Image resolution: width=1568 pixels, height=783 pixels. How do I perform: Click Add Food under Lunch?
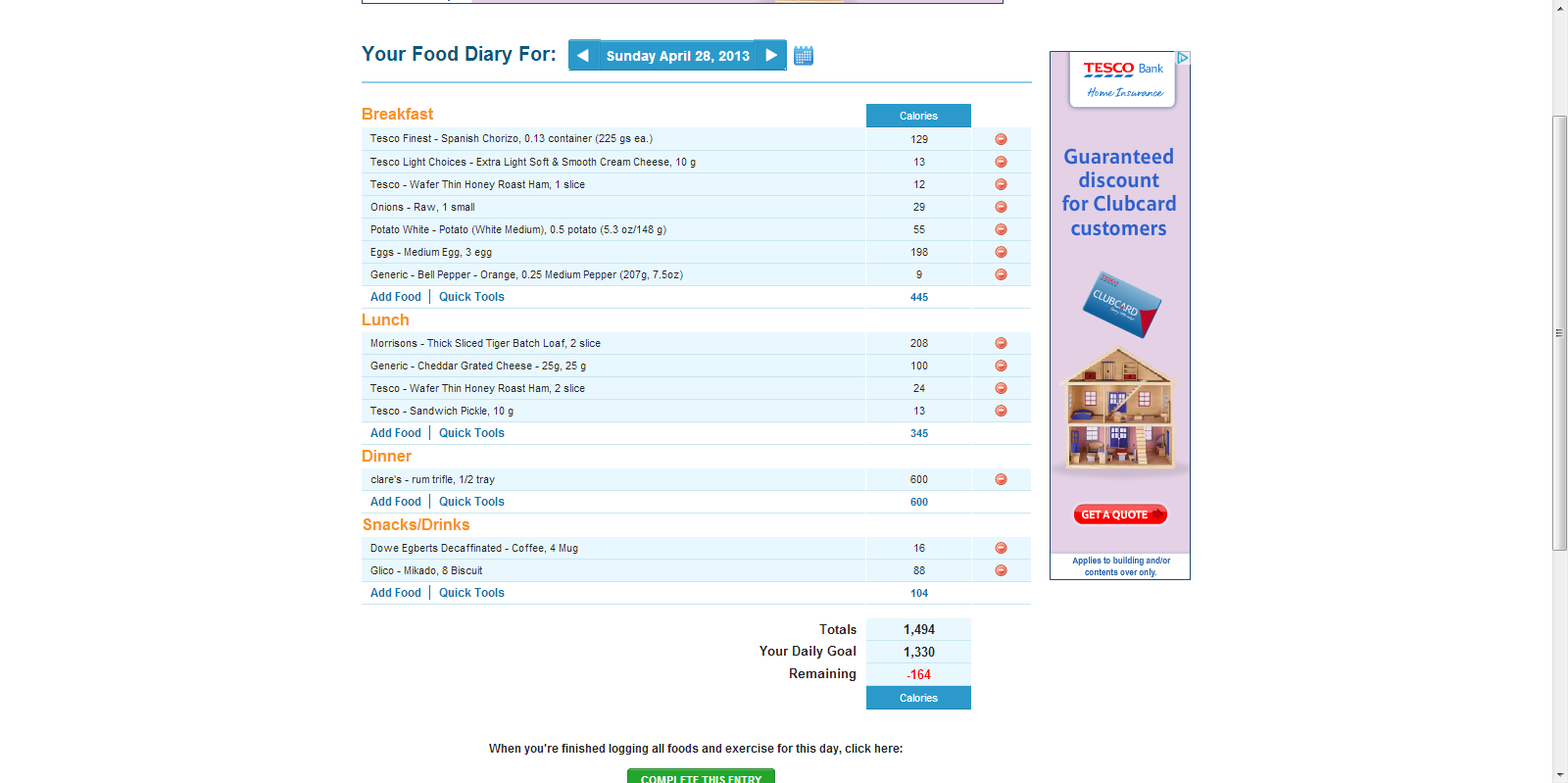pos(396,433)
